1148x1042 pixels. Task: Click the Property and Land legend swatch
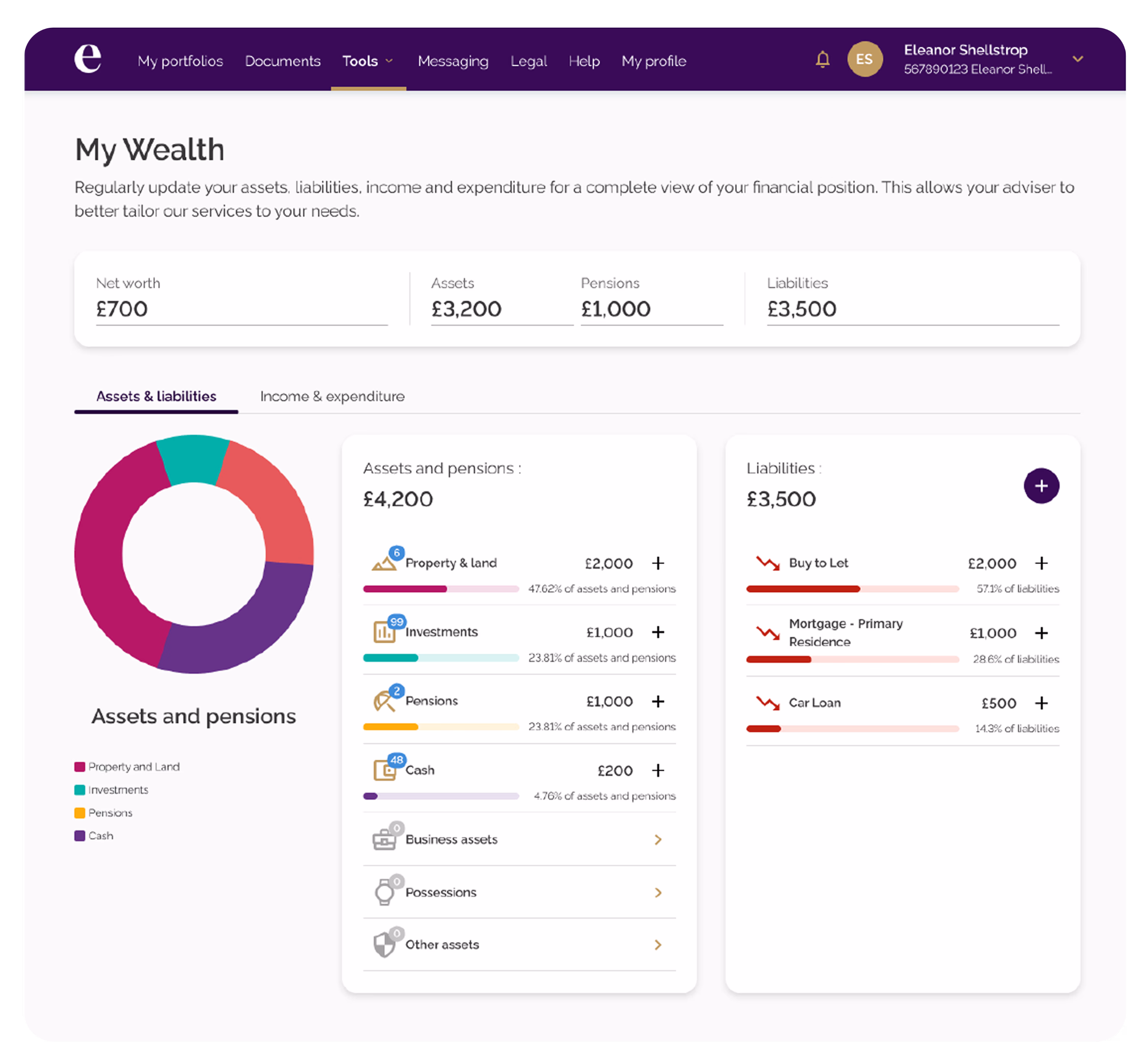point(80,767)
